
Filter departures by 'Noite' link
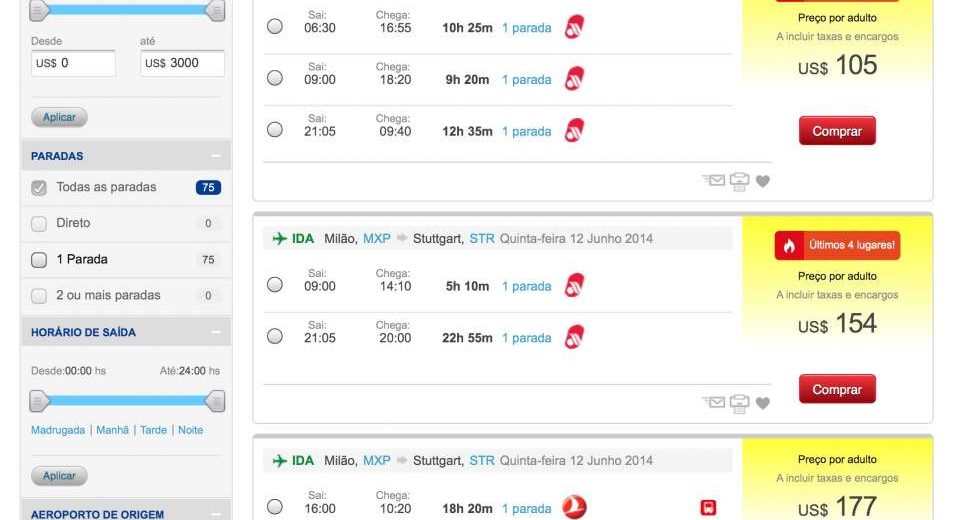tap(190, 430)
